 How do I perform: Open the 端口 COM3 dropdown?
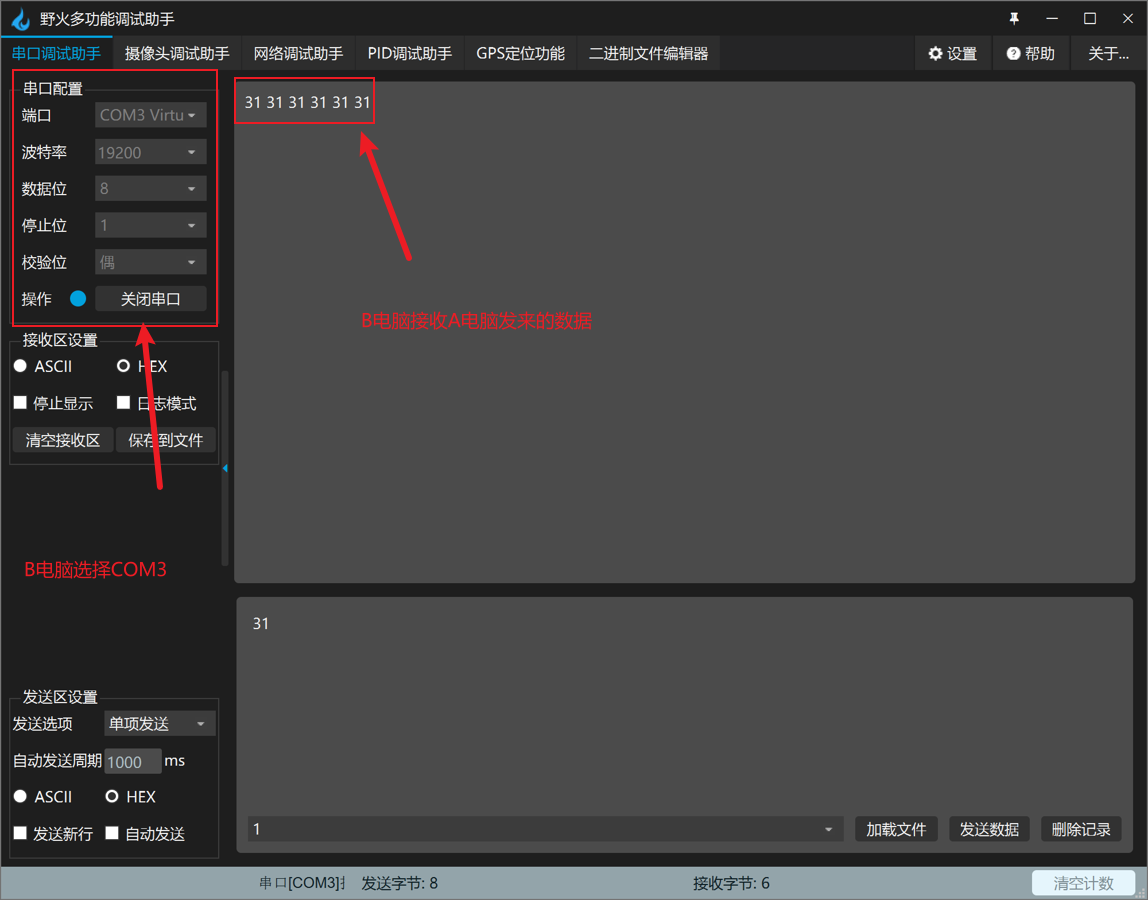point(151,115)
